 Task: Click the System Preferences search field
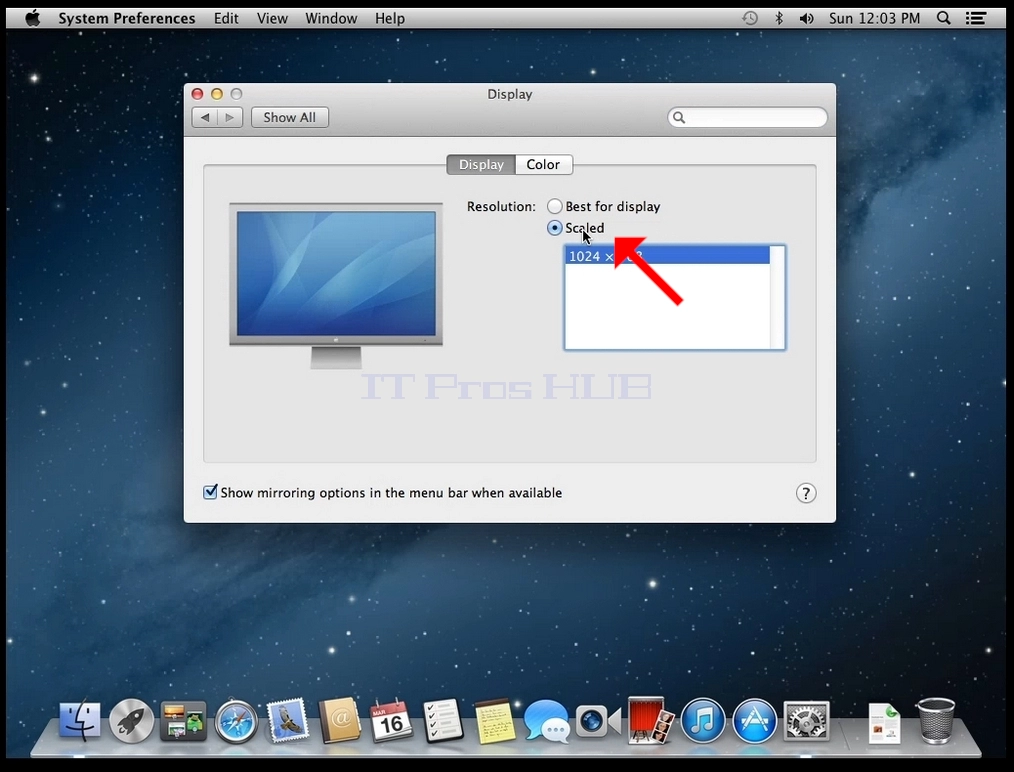pyautogui.click(x=748, y=117)
